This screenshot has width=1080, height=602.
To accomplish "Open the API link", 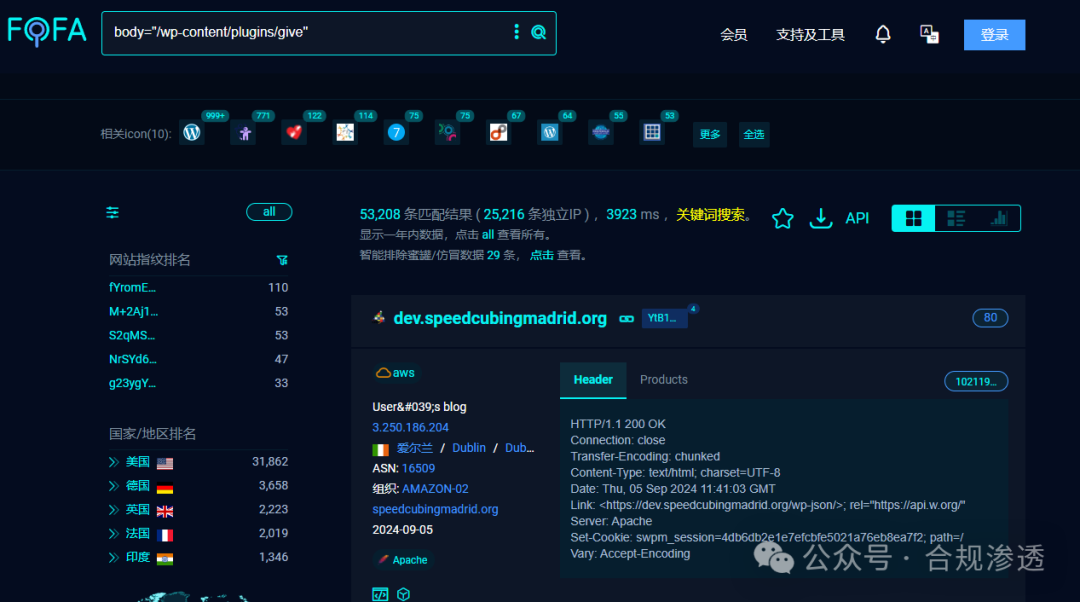I will (x=857, y=218).
